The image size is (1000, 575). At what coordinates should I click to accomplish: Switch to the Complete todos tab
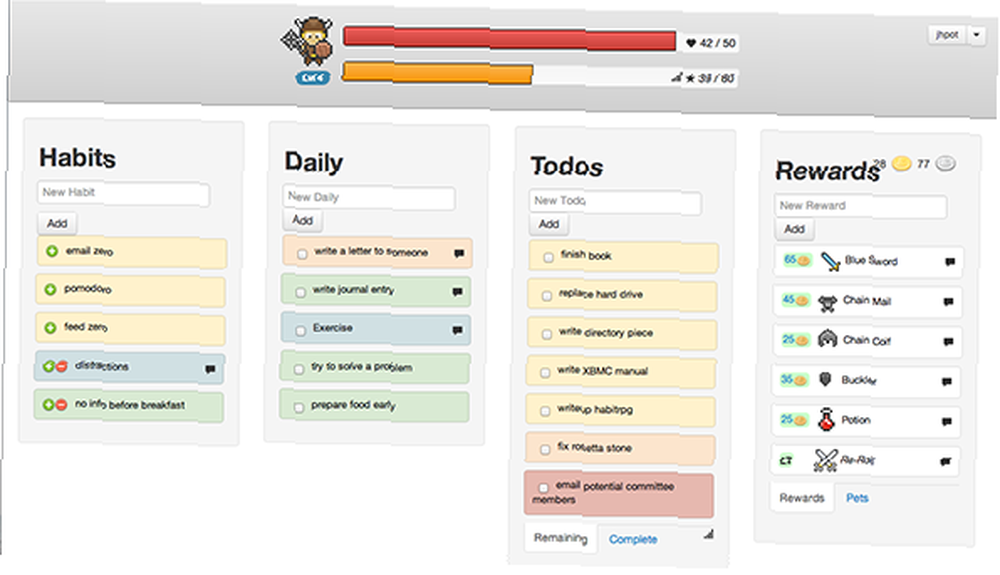[633, 539]
